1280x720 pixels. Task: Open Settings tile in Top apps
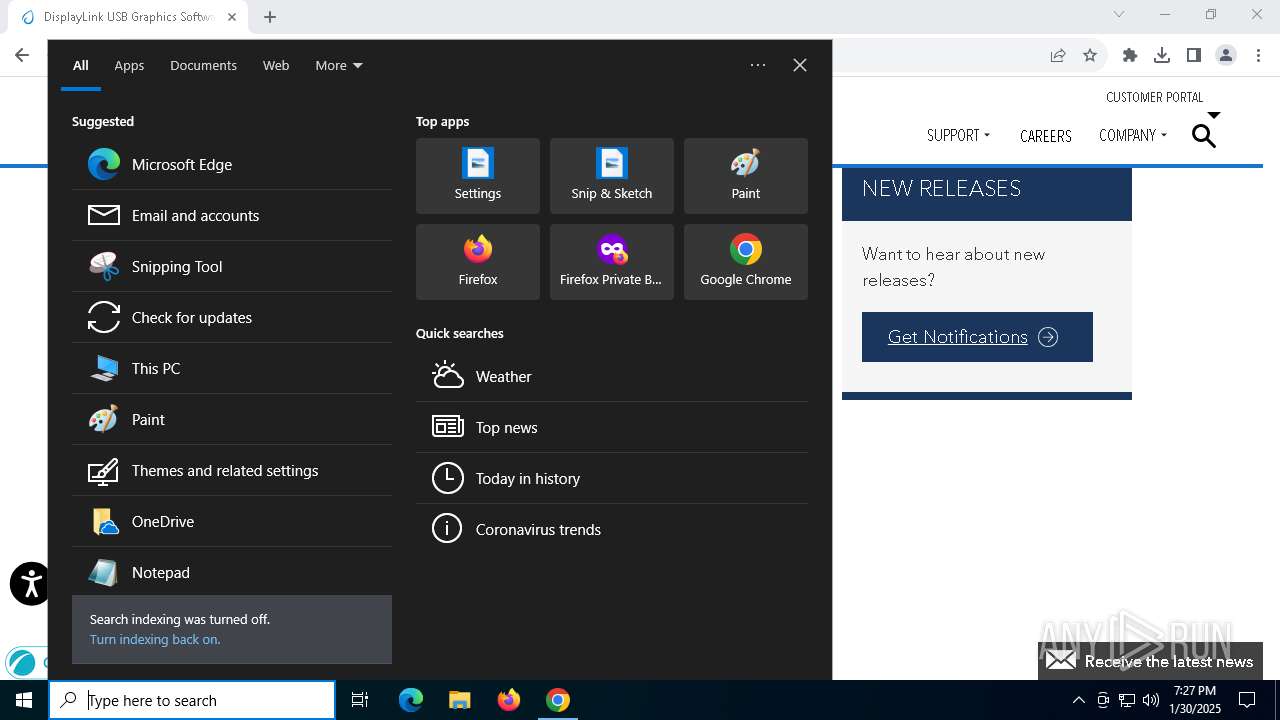click(x=478, y=176)
